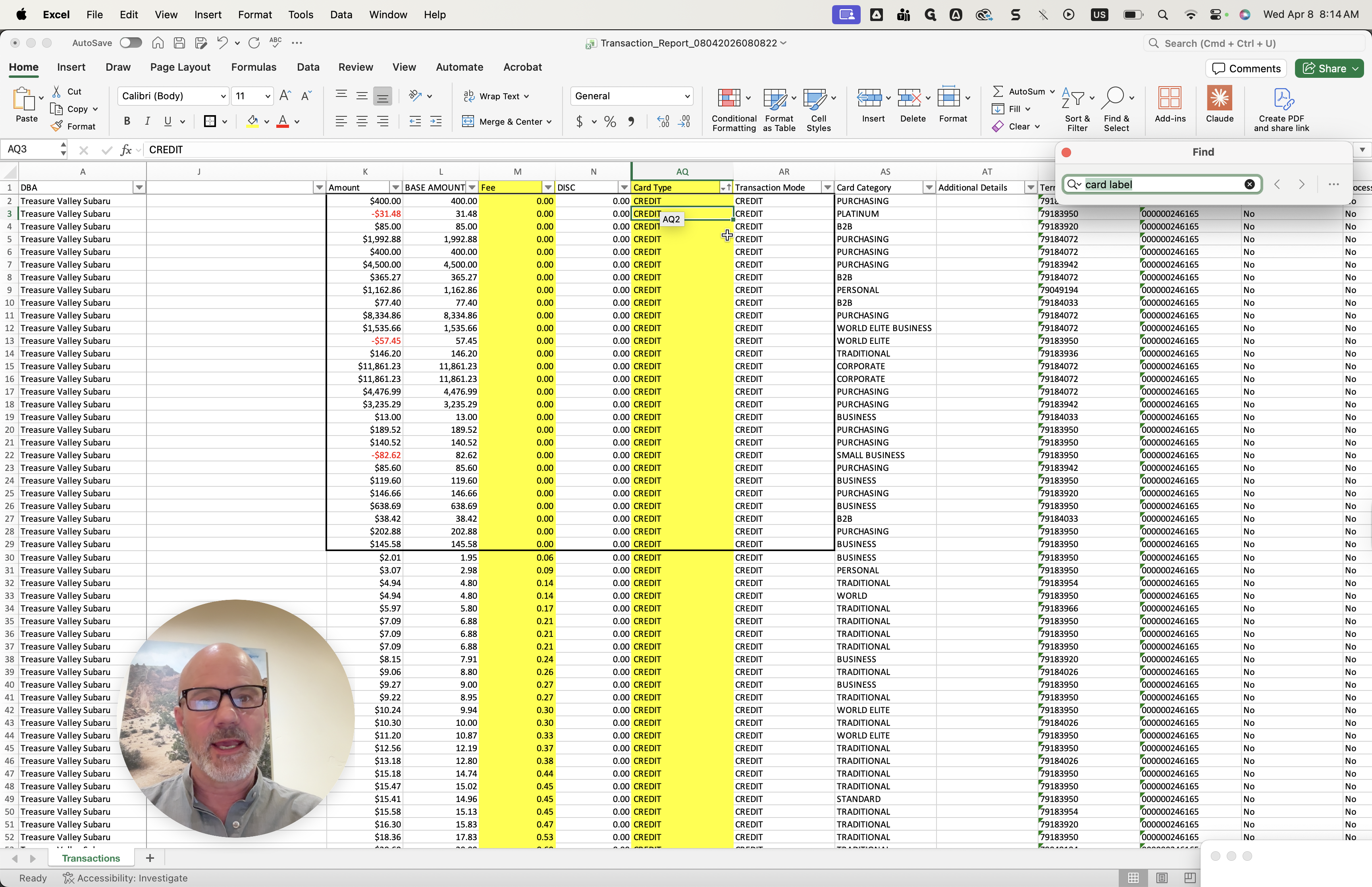Apply the yellow fill color swatch
The image size is (1372, 887).
252,121
